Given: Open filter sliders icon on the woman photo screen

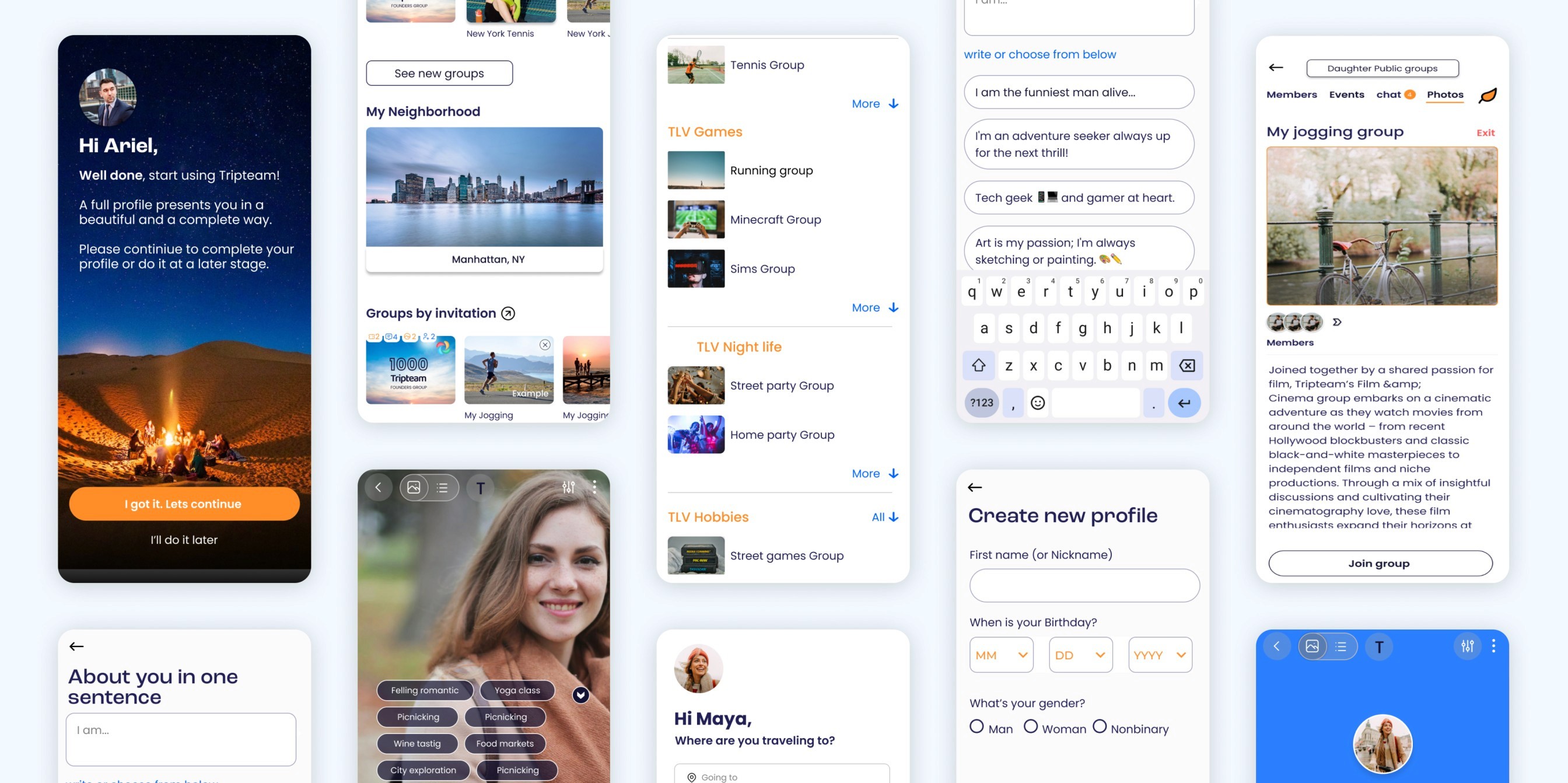Looking at the screenshot, I should (x=569, y=487).
